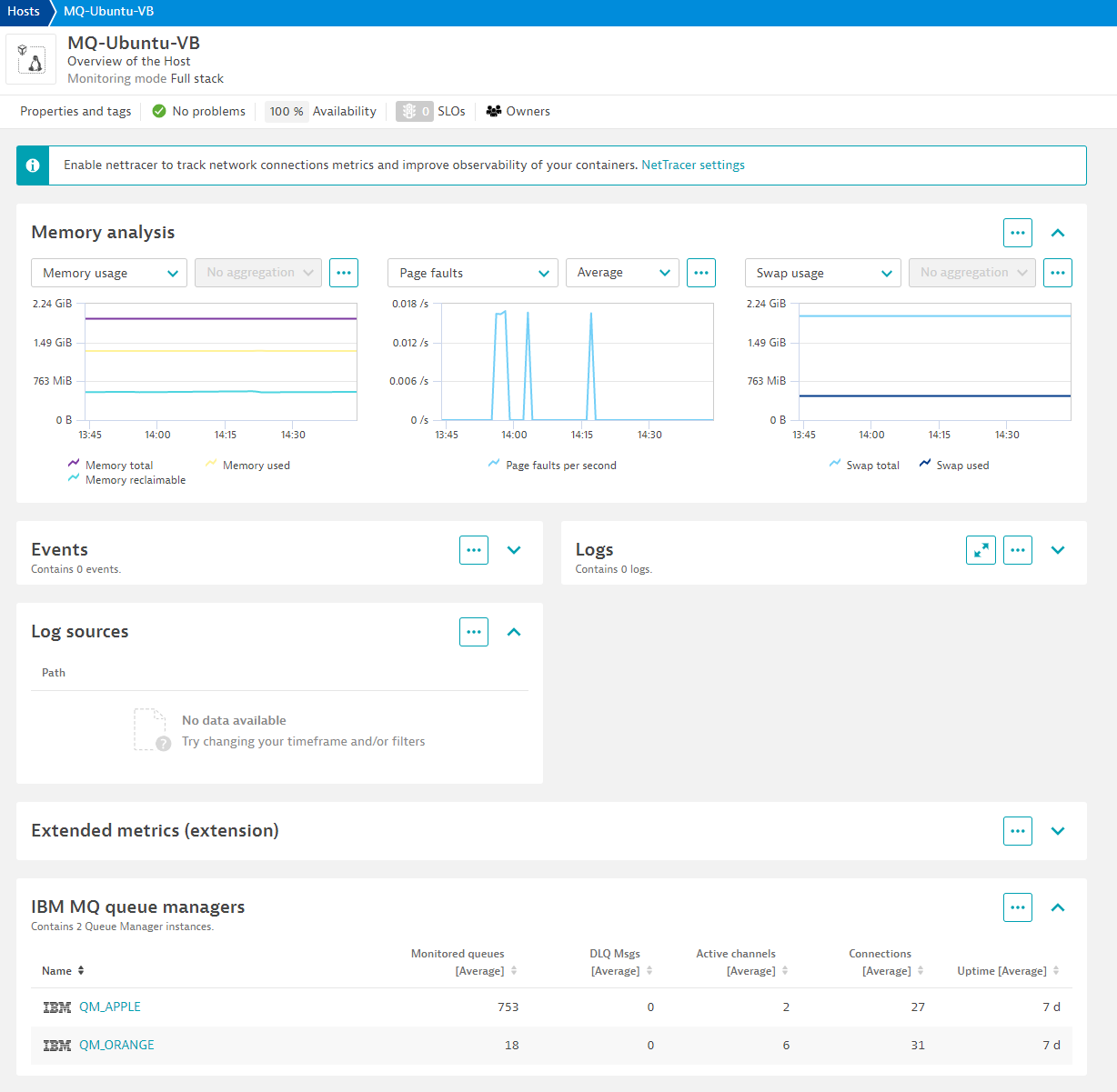Click more options beside Memory usage chart
1117x1092 pixels.
(x=343, y=273)
